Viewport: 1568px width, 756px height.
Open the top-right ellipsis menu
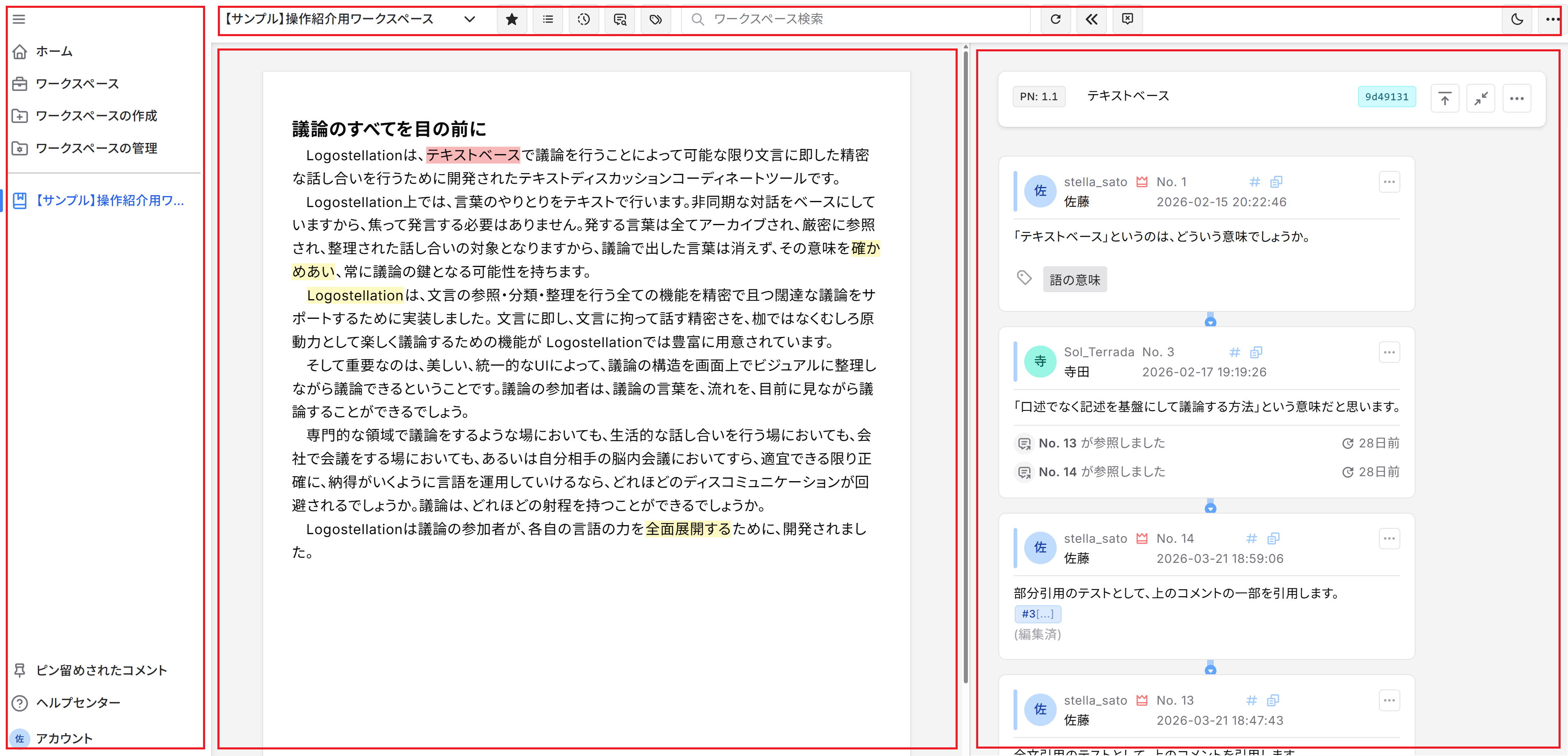click(x=1552, y=19)
